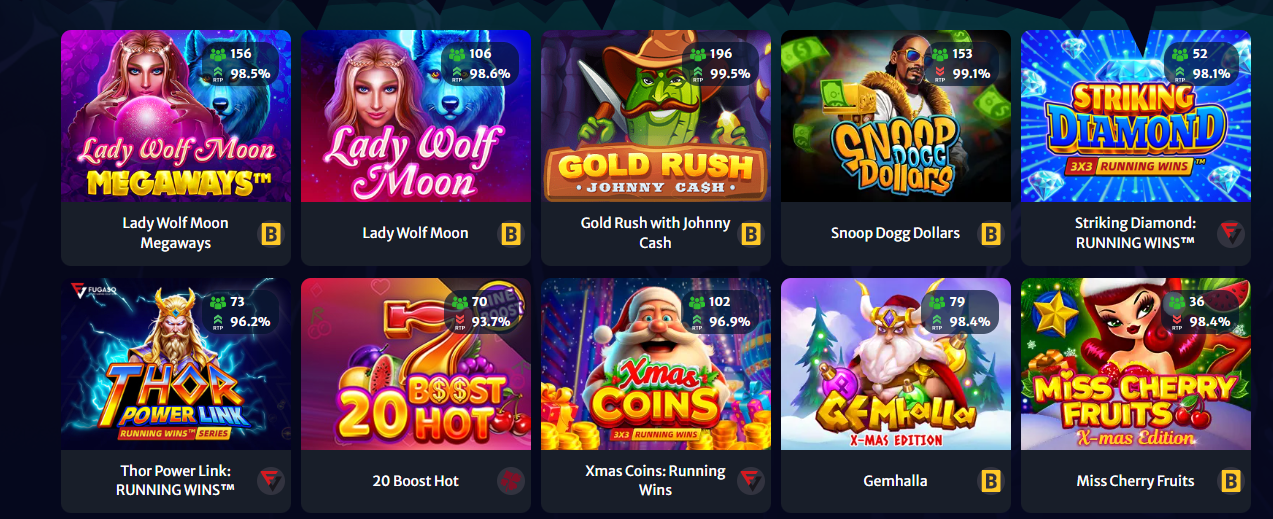Click the provider icon beside 20 Boost Hot

pyautogui.click(x=511, y=481)
